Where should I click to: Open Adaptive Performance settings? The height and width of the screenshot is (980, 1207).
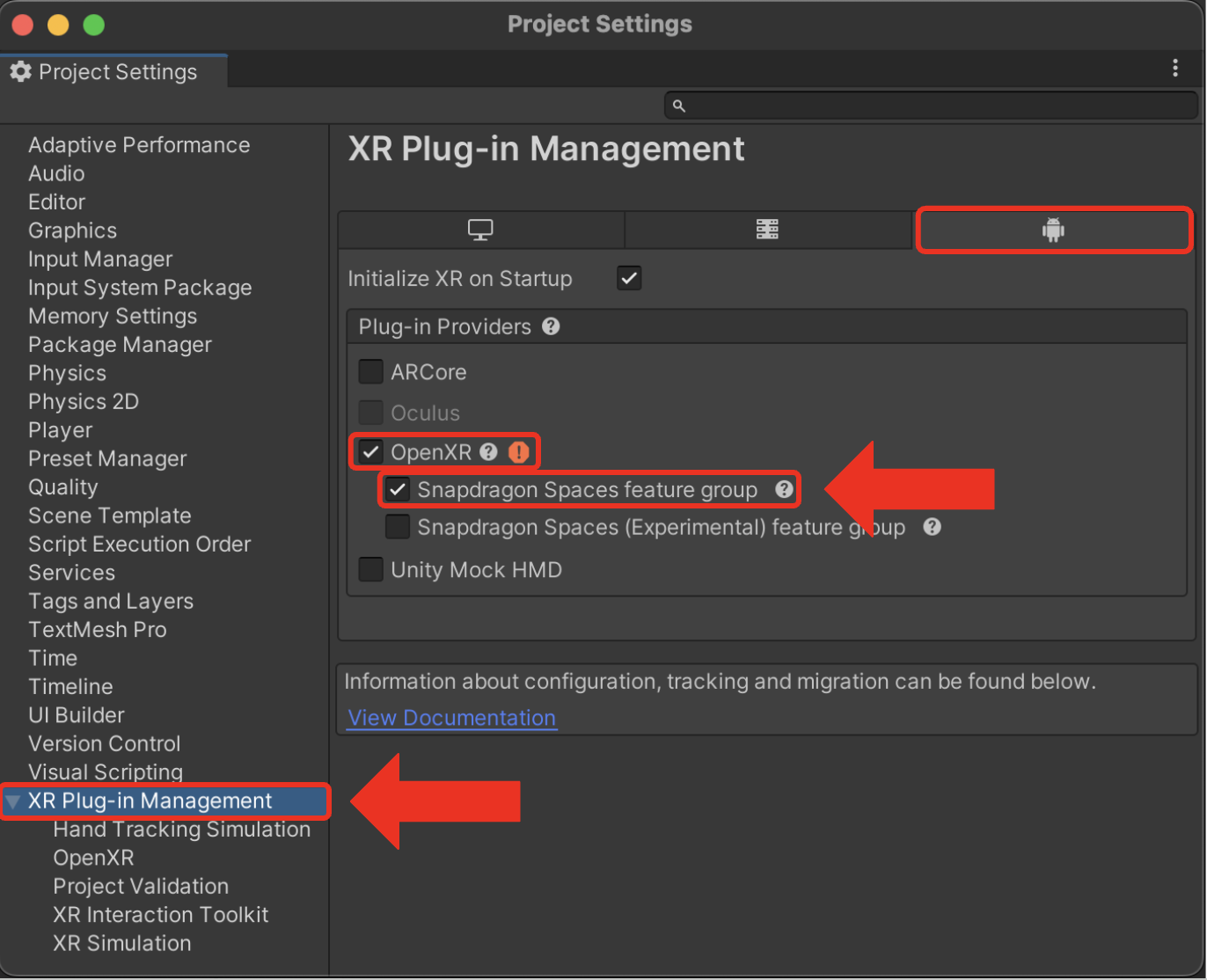coord(139,145)
